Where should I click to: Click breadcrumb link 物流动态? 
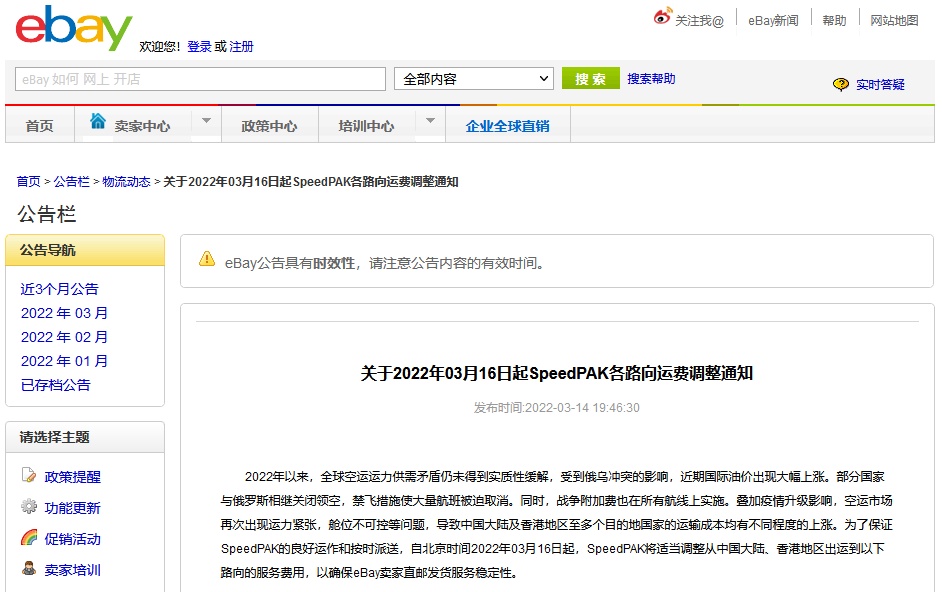point(126,182)
